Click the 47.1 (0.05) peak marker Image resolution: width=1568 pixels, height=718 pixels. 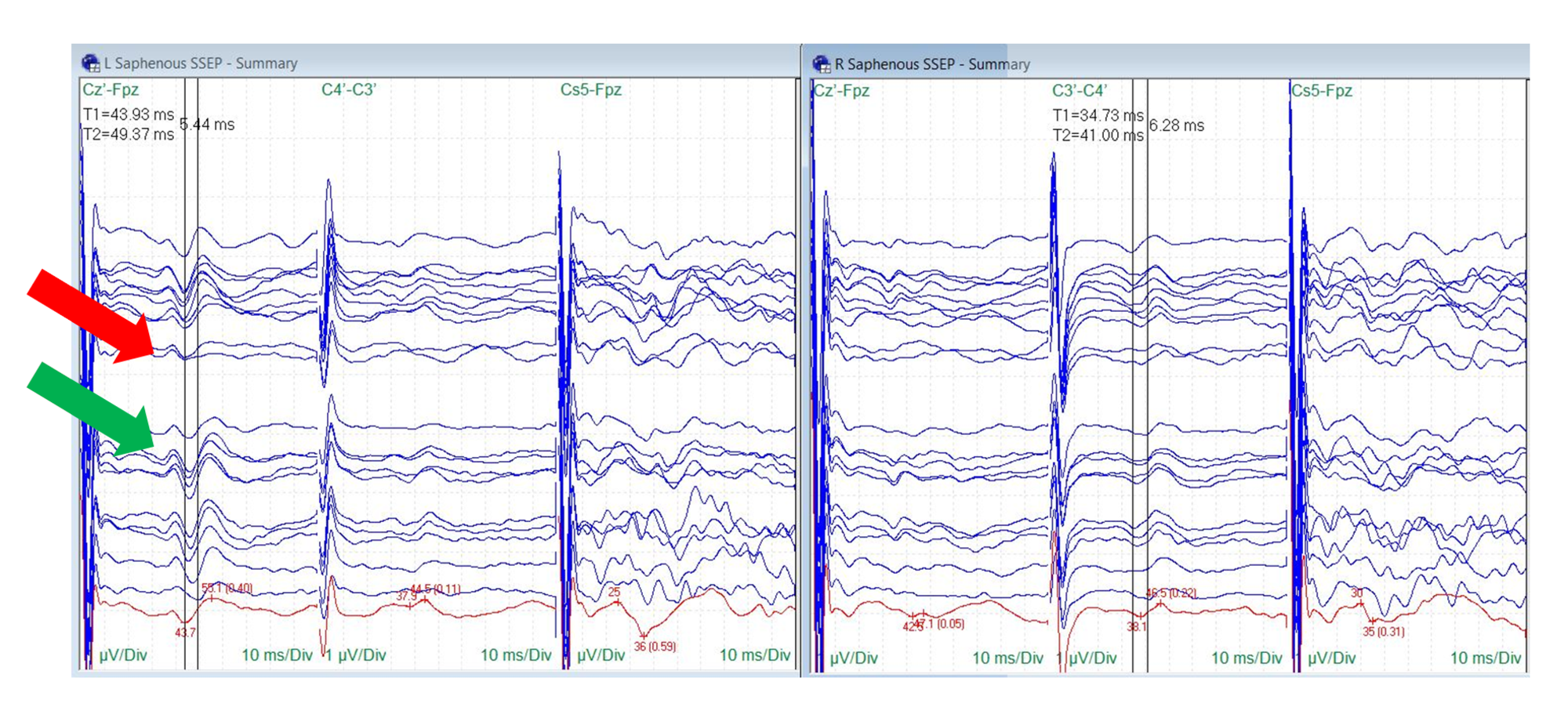(940, 624)
